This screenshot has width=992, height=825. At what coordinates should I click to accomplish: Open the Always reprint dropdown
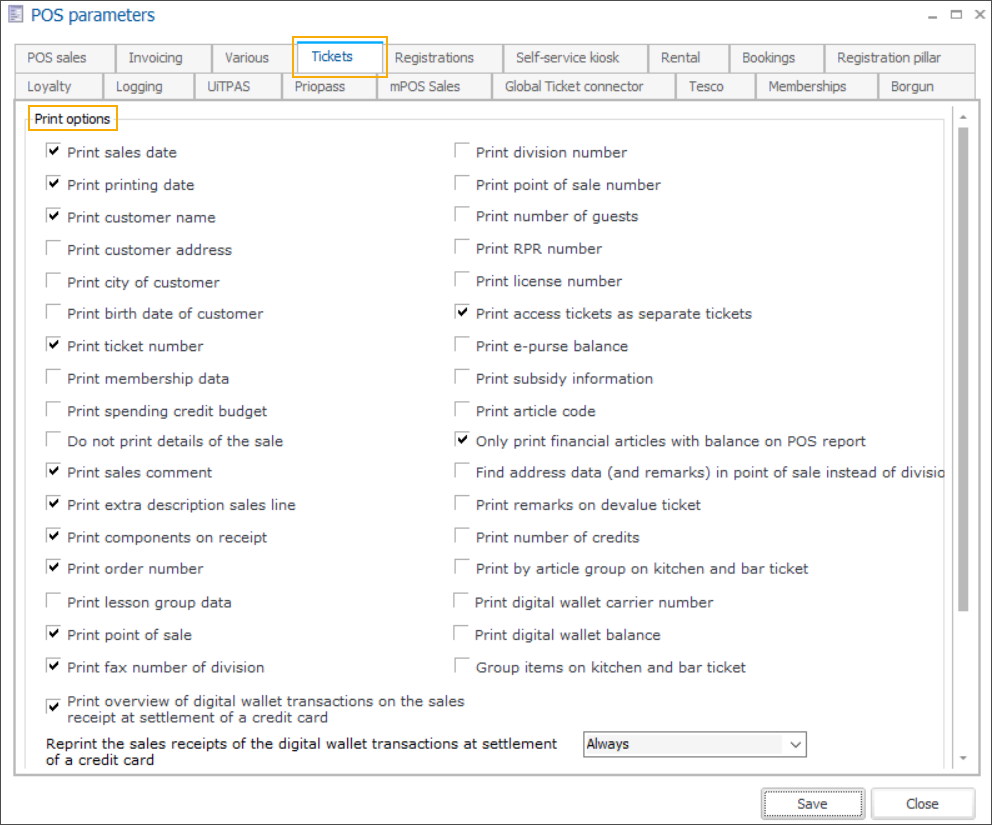[x=795, y=744]
